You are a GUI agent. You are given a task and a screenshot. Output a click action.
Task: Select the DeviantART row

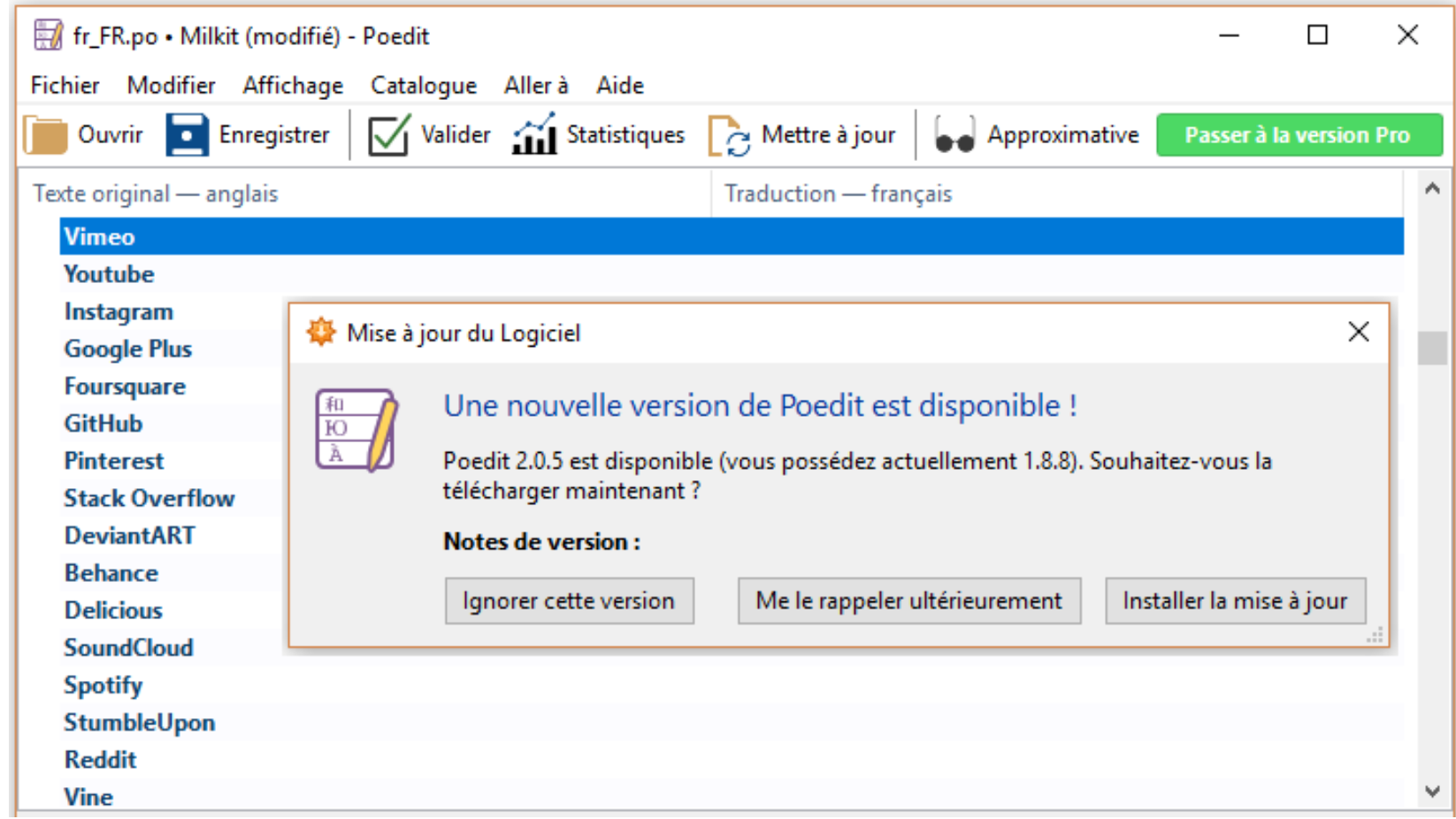pyautogui.click(x=172, y=536)
